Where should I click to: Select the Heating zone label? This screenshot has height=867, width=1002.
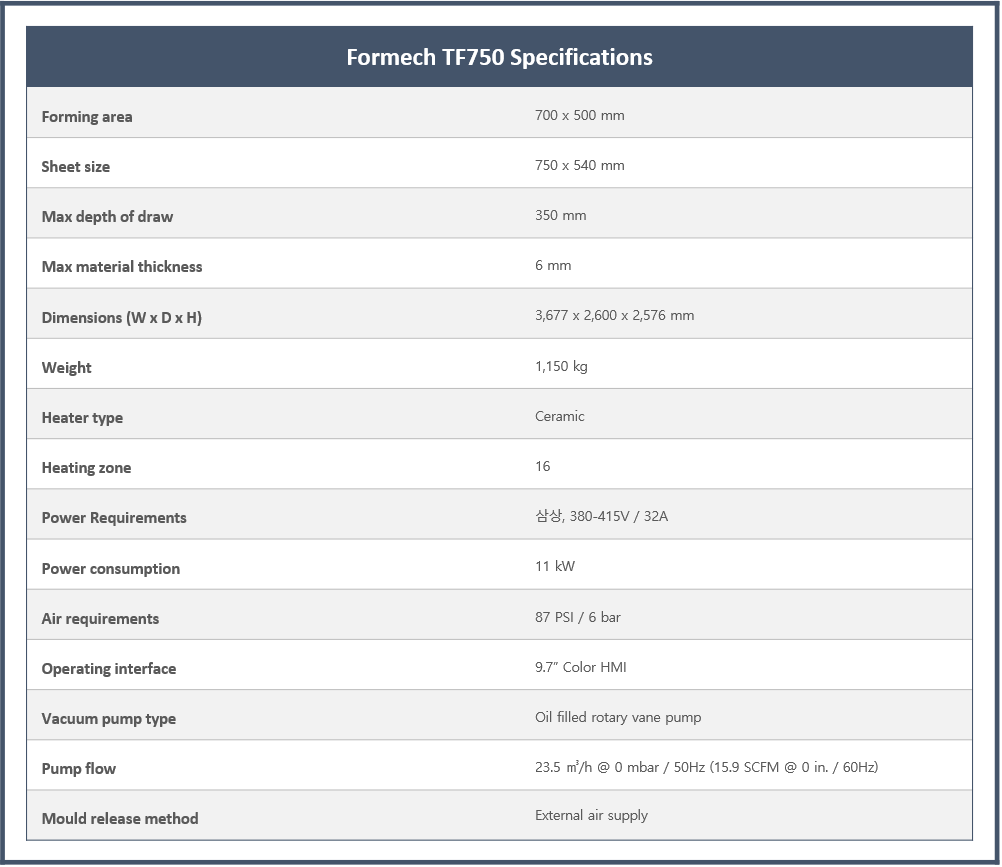click(86, 468)
